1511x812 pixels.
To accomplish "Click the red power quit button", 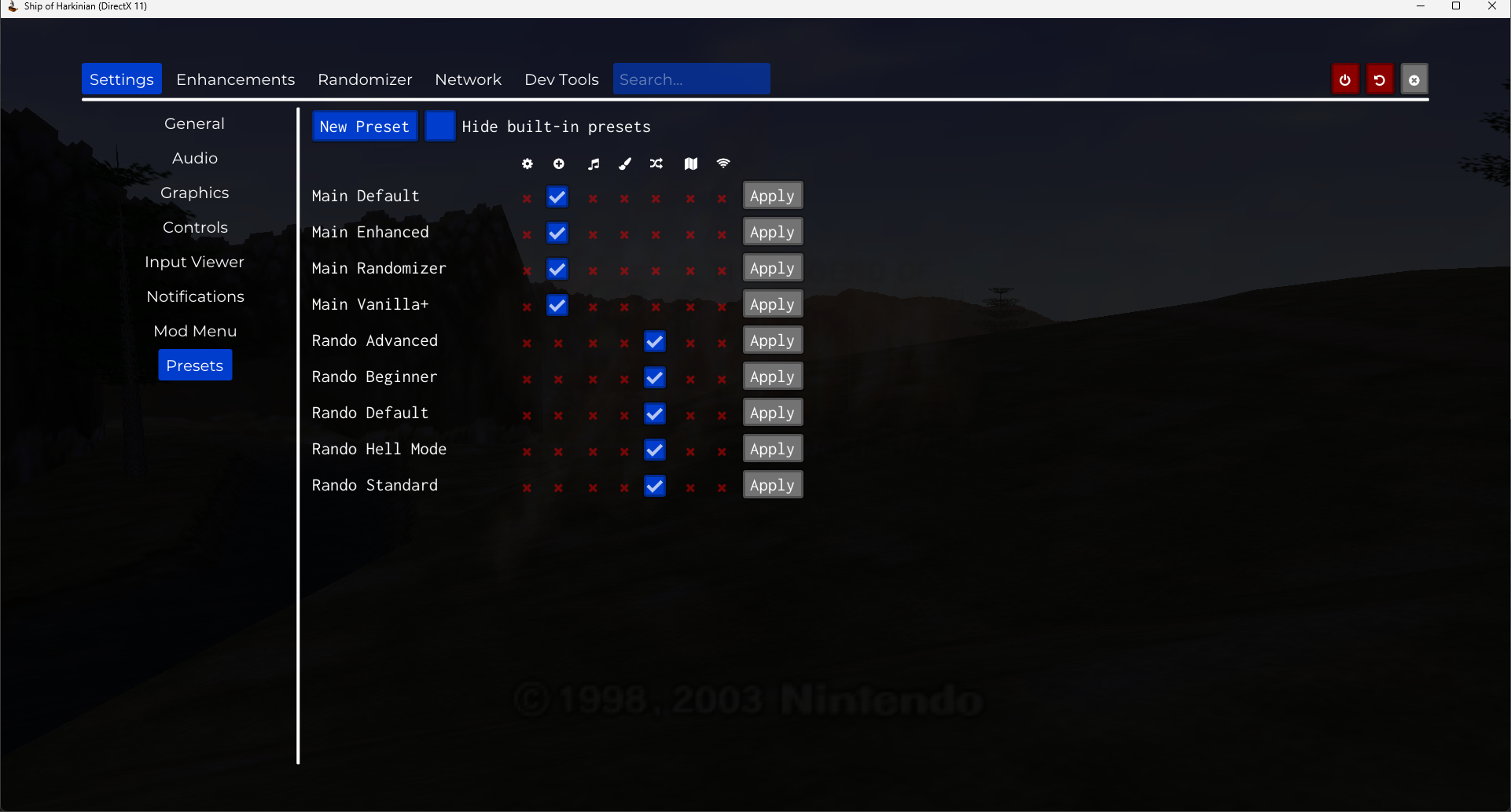I will pos(1345,79).
